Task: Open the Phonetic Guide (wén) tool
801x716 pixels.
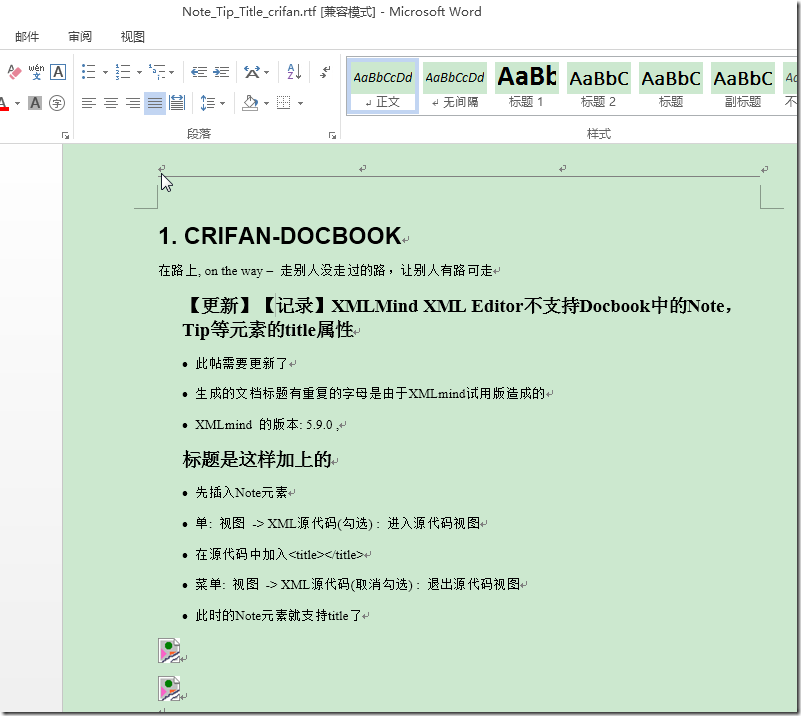Action: (36, 72)
